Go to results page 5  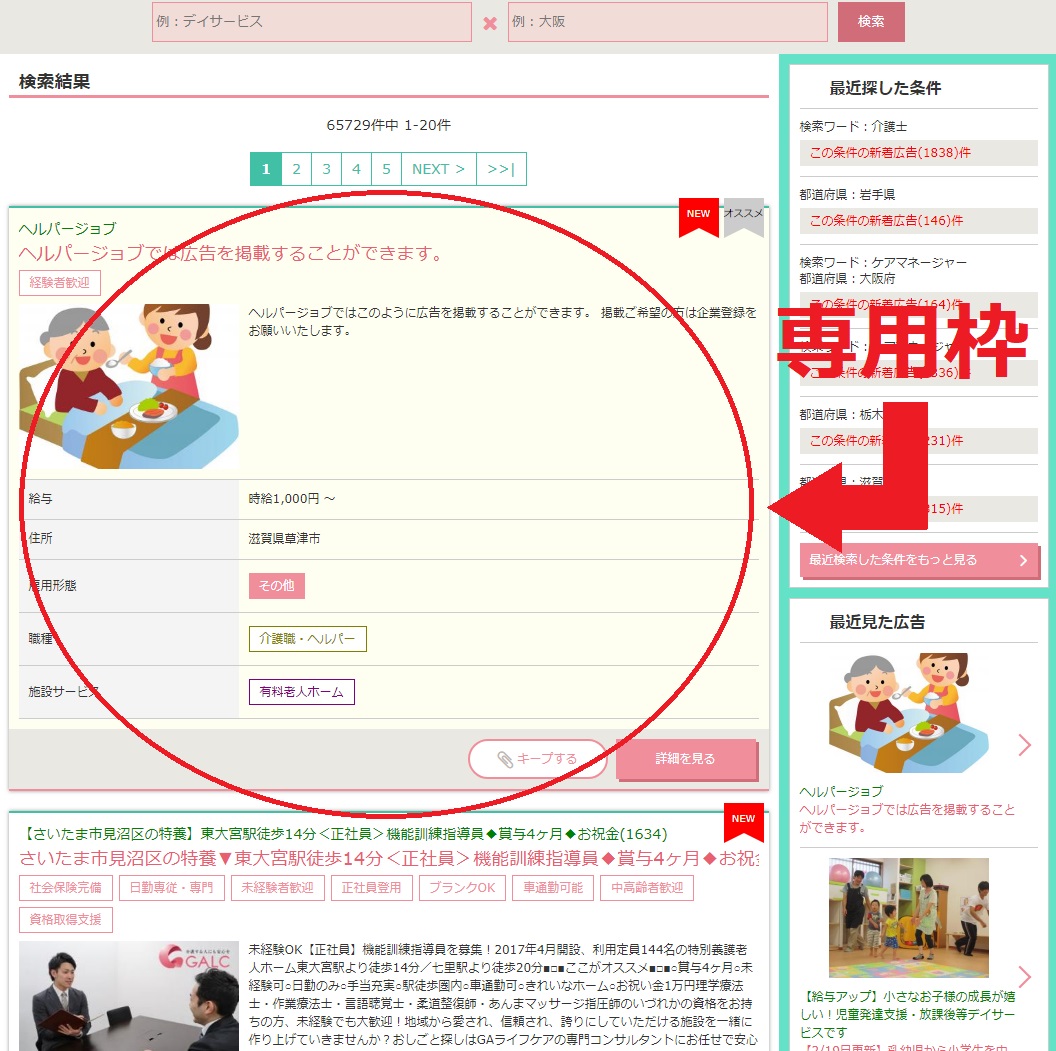(x=386, y=169)
